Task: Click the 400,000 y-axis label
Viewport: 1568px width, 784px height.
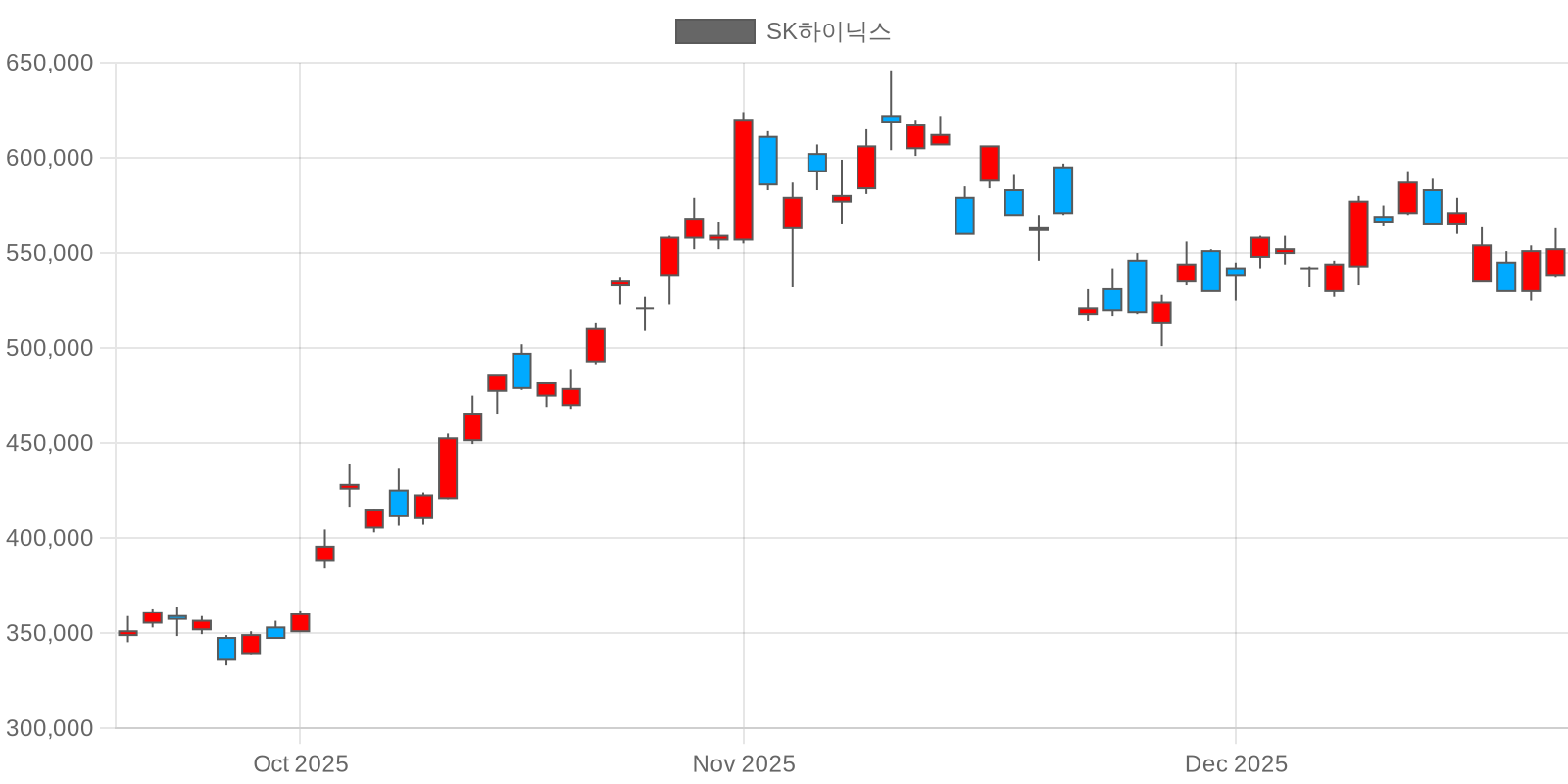Action: pyautogui.click(x=50, y=538)
